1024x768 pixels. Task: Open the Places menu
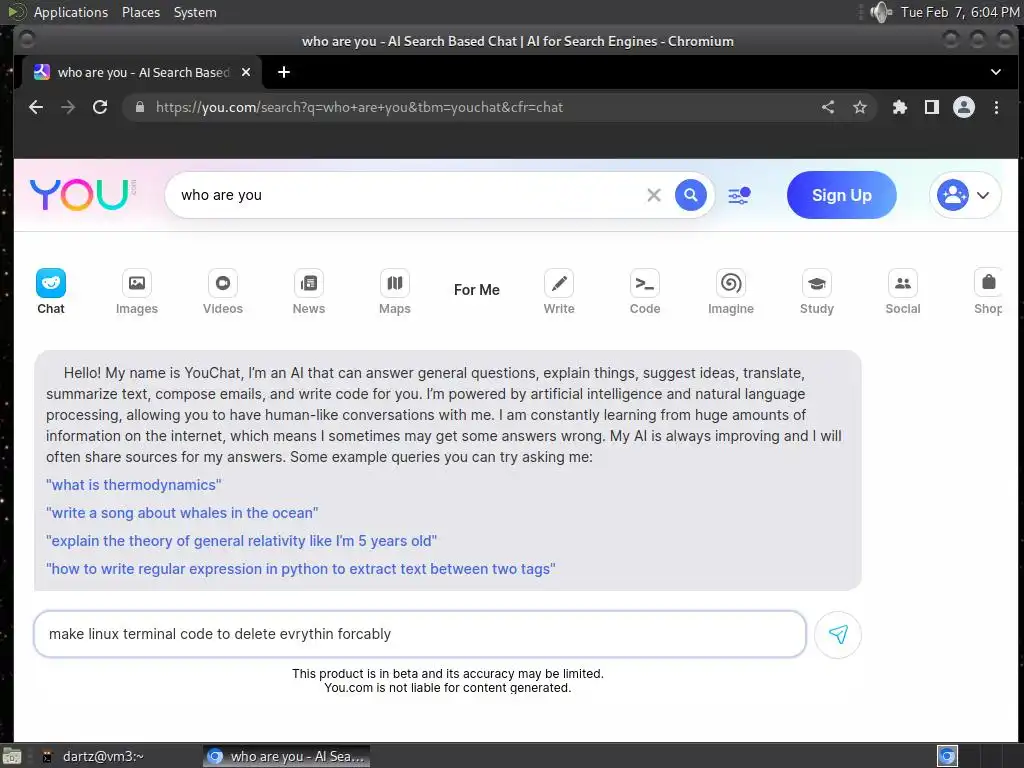[140, 12]
